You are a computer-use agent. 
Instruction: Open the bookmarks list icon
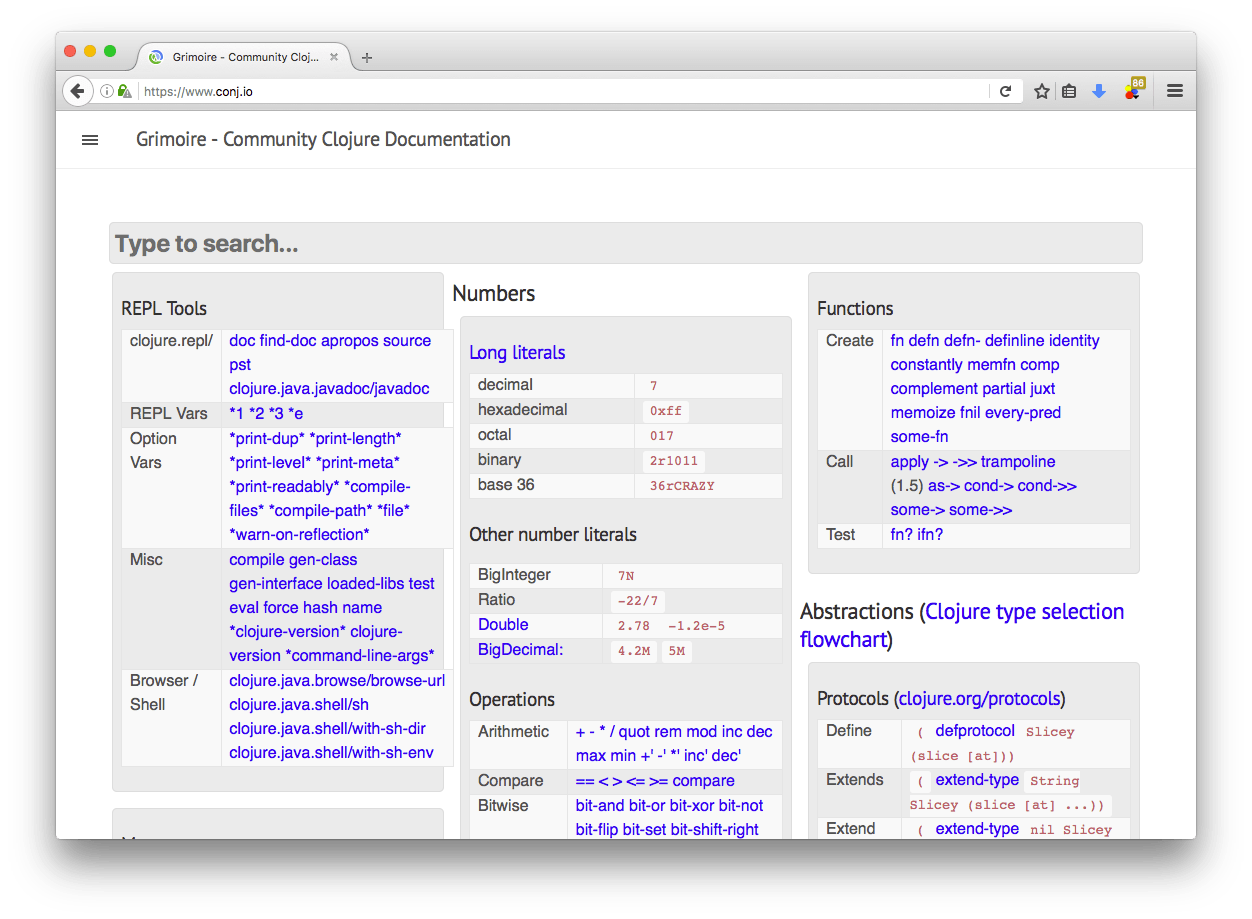(x=1069, y=91)
